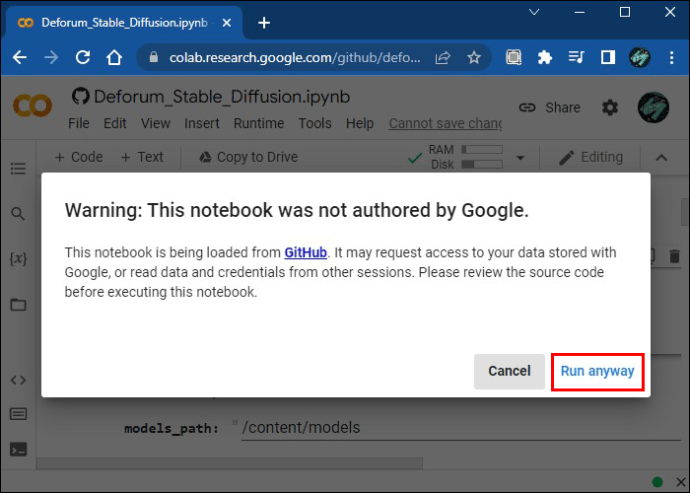Click the Run anyway button
The width and height of the screenshot is (690, 493).
pyautogui.click(x=597, y=372)
